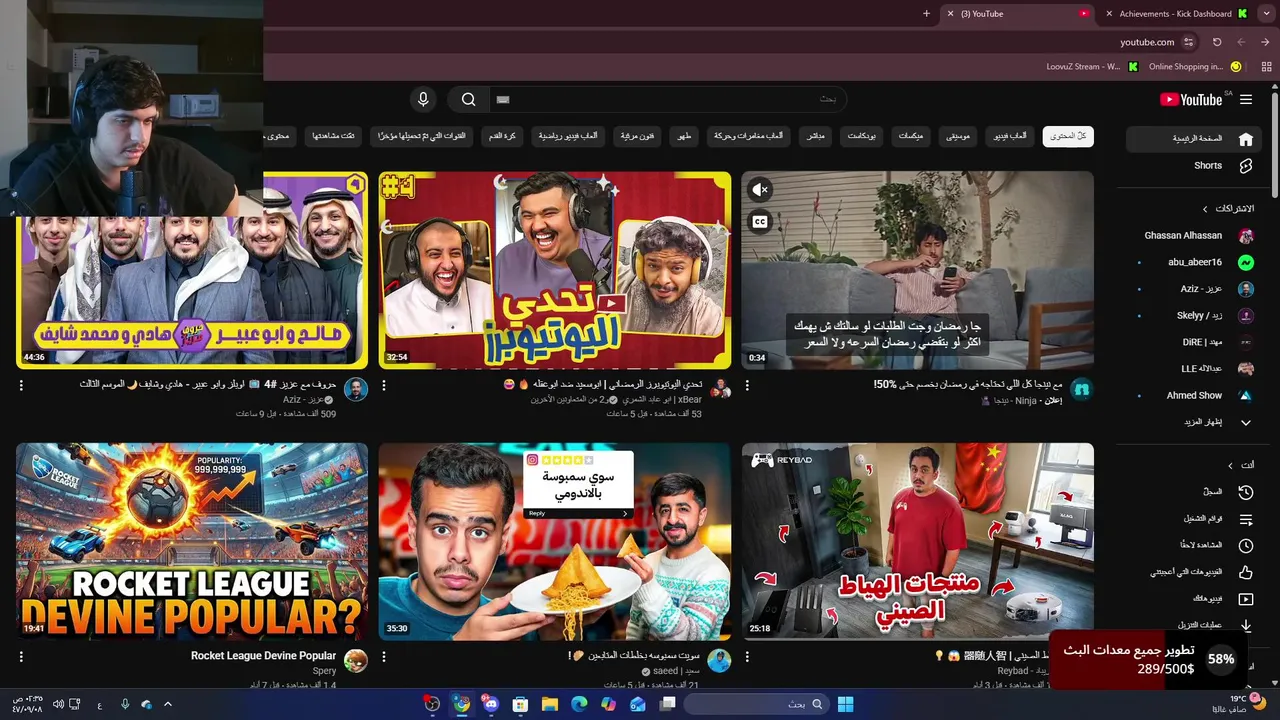Open Aziz channel avatar under Huroof video

pyautogui.click(x=356, y=389)
